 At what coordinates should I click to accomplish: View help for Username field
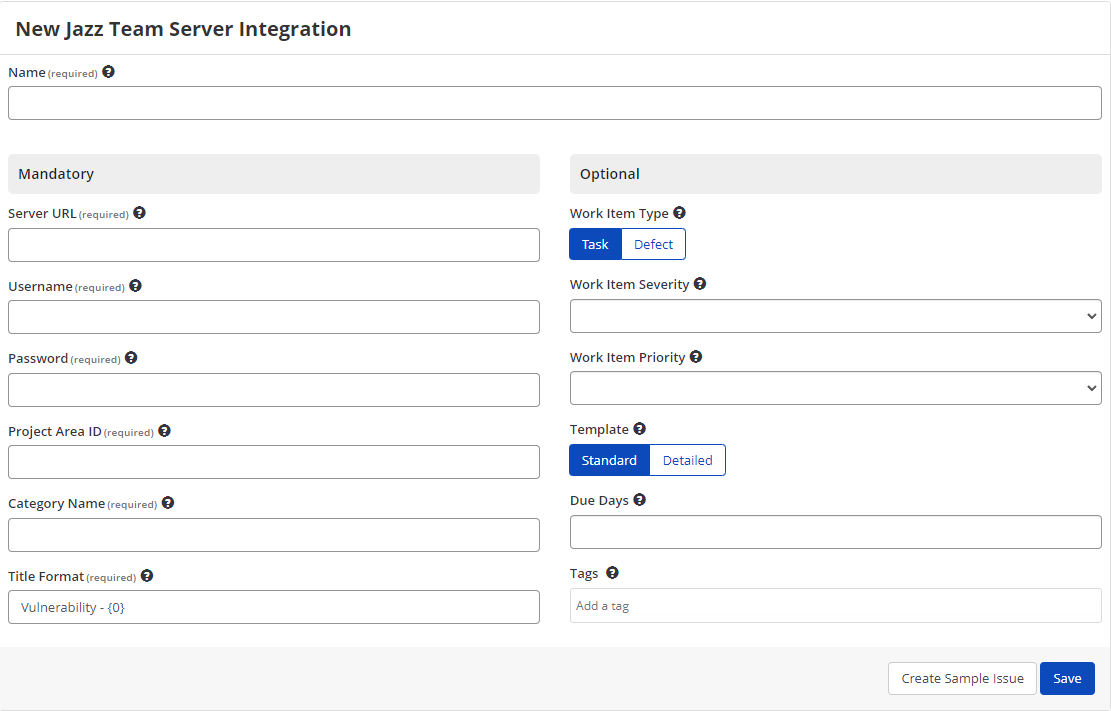point(135,285)
